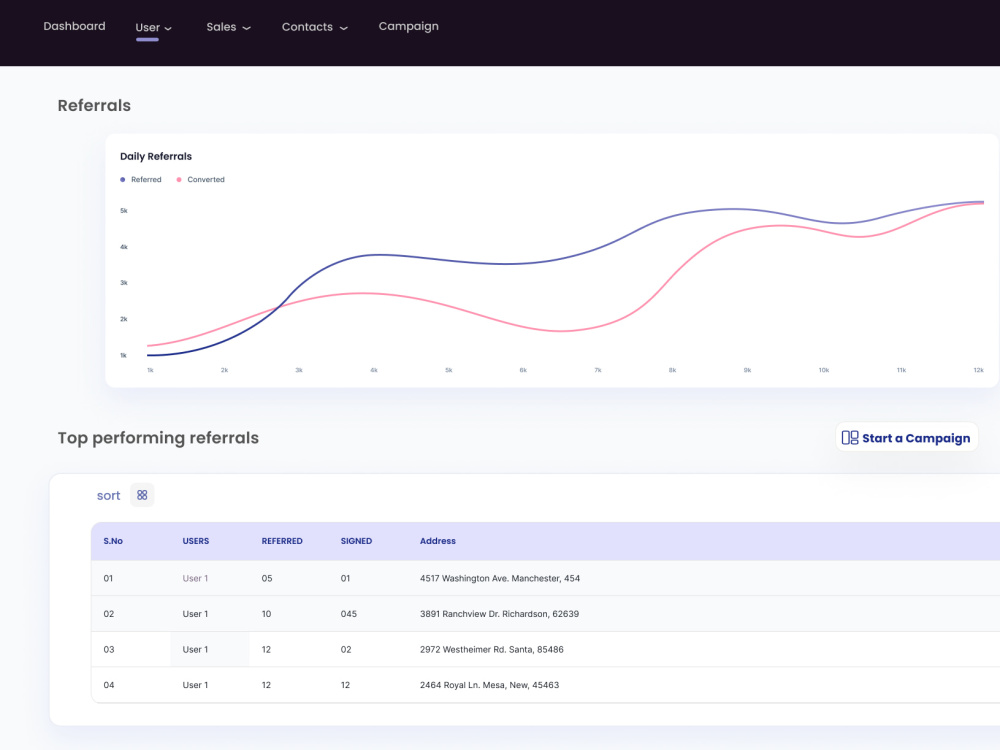Image resolution: width=1000 pixels, height=750 pixels.
Task: Go to the Campaign page
Action: pyautogui.click(x=408, y=26)
